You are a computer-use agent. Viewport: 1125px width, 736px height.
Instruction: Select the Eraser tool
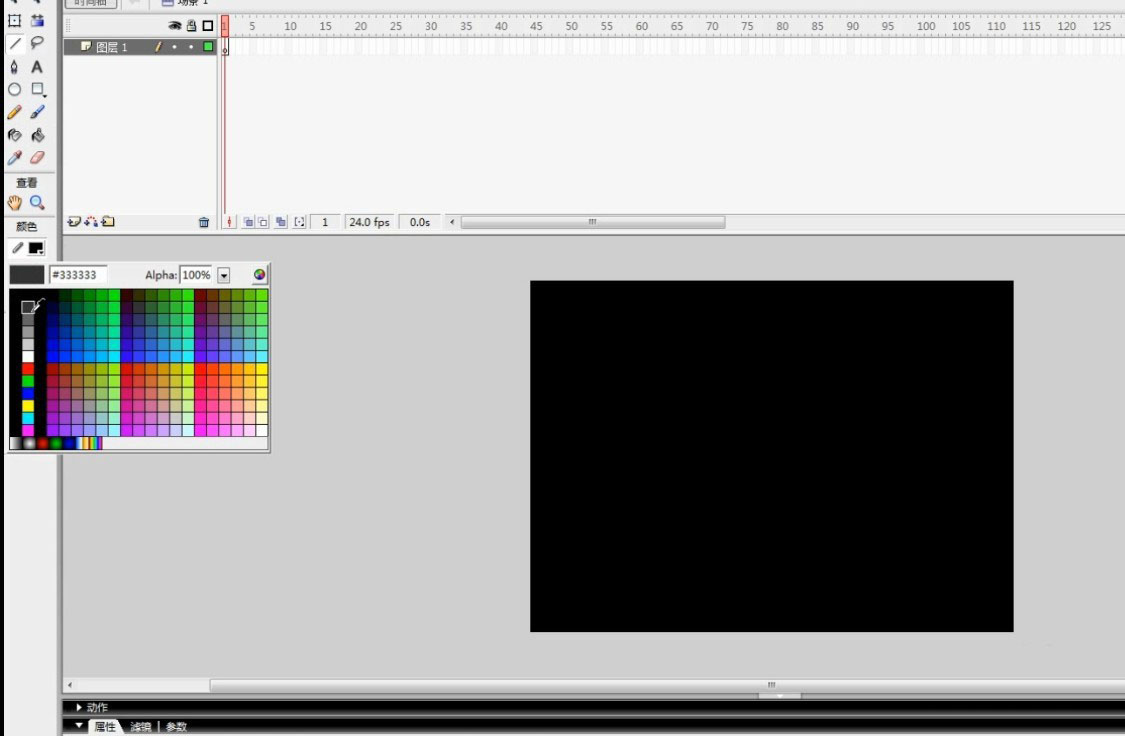(37, 158)
